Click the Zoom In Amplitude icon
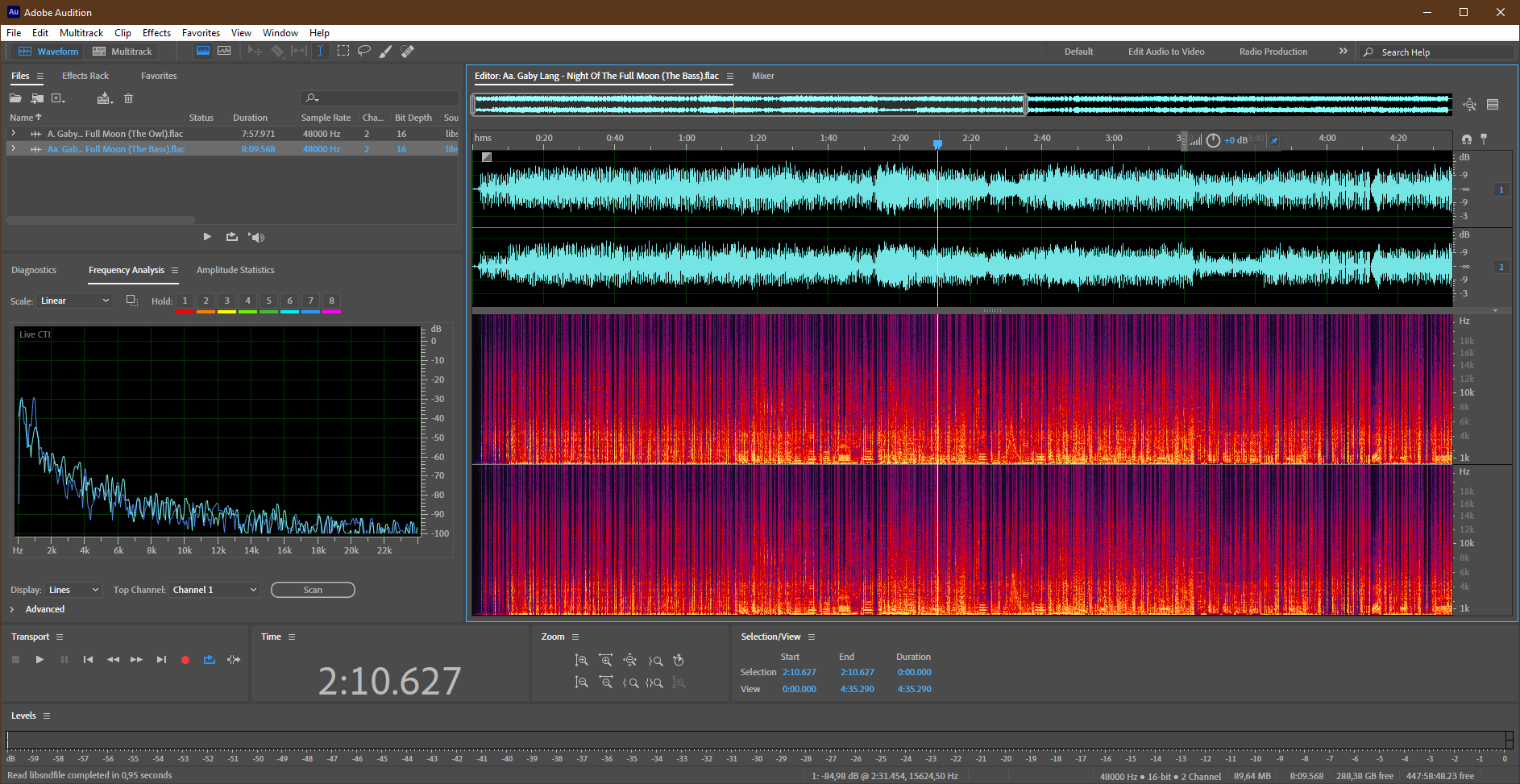Image resolution: width=1520 pixels, height=784 pixels. pyautogui.click(x=581, y=660)
